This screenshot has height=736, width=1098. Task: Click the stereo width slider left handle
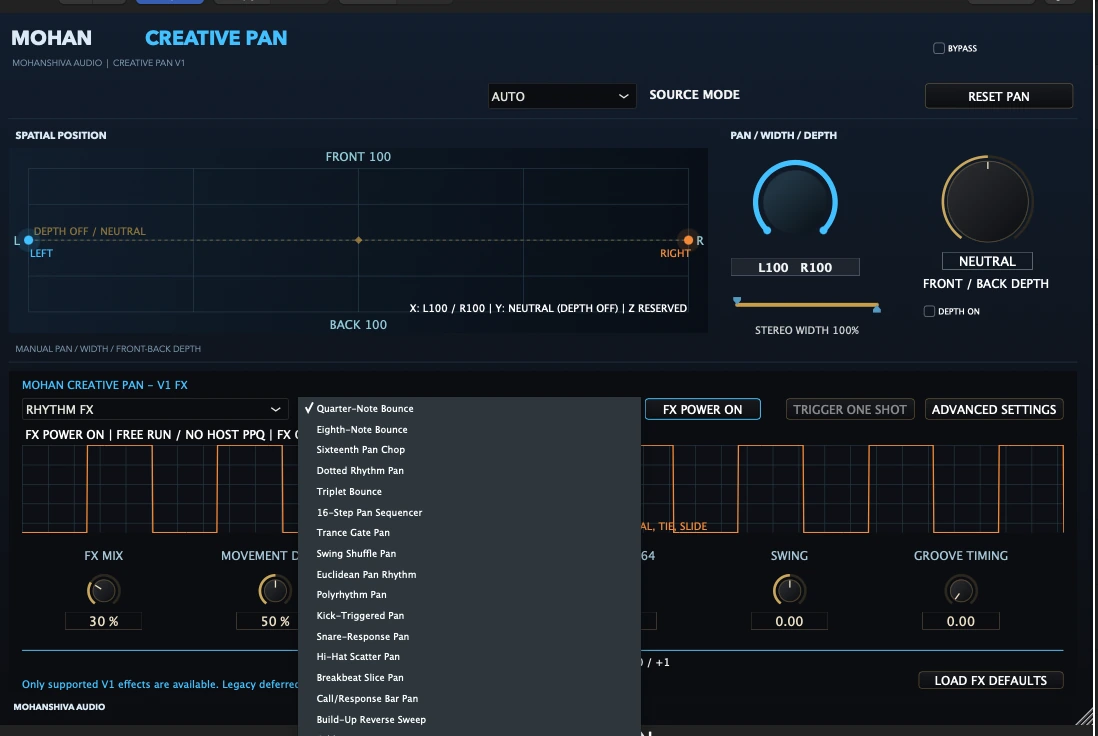pos(737,301)
